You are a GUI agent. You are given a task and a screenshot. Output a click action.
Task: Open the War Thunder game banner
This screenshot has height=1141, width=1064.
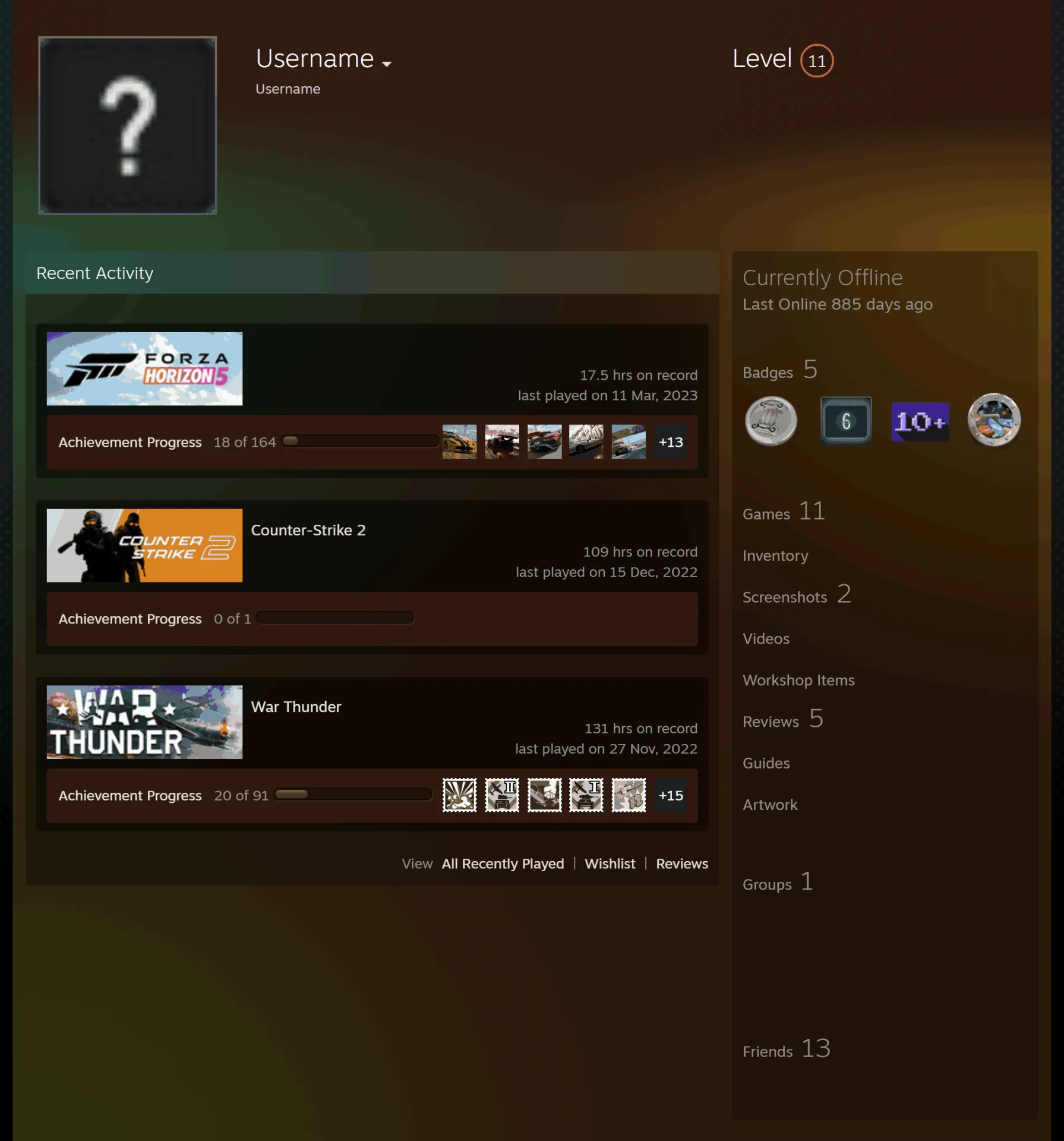(144, 721)
